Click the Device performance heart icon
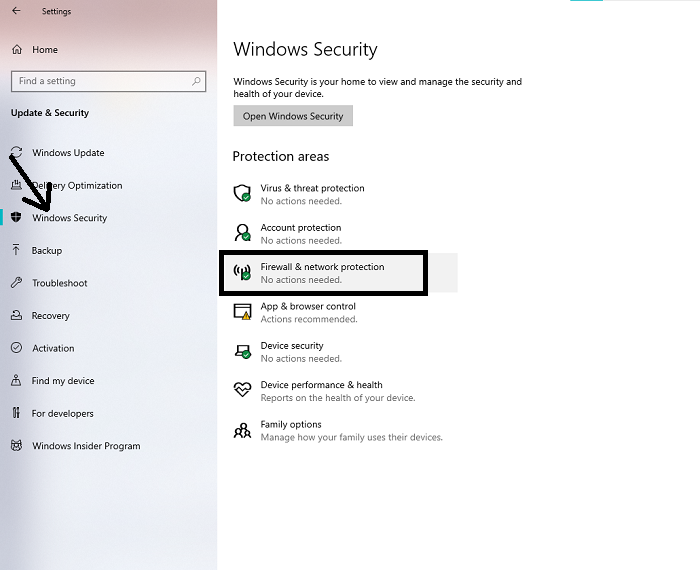 coord(242,389)
